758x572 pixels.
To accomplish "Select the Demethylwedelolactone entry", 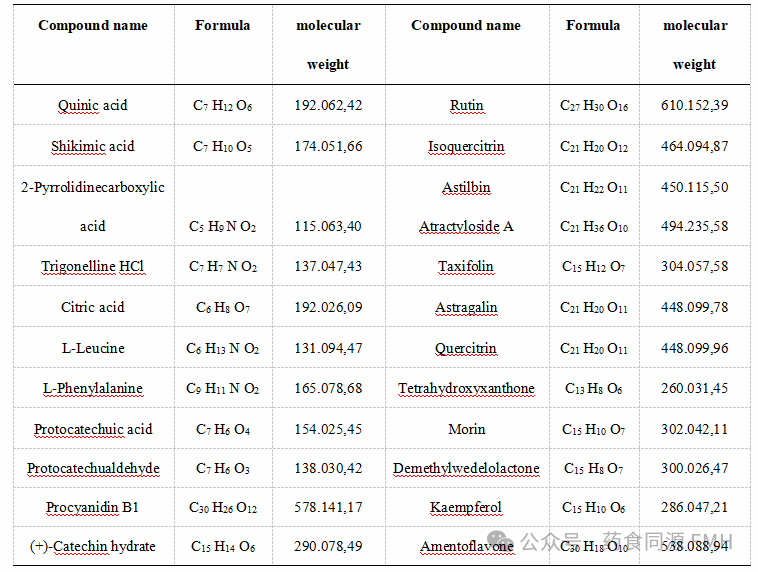I will click(x=466, y=469).
